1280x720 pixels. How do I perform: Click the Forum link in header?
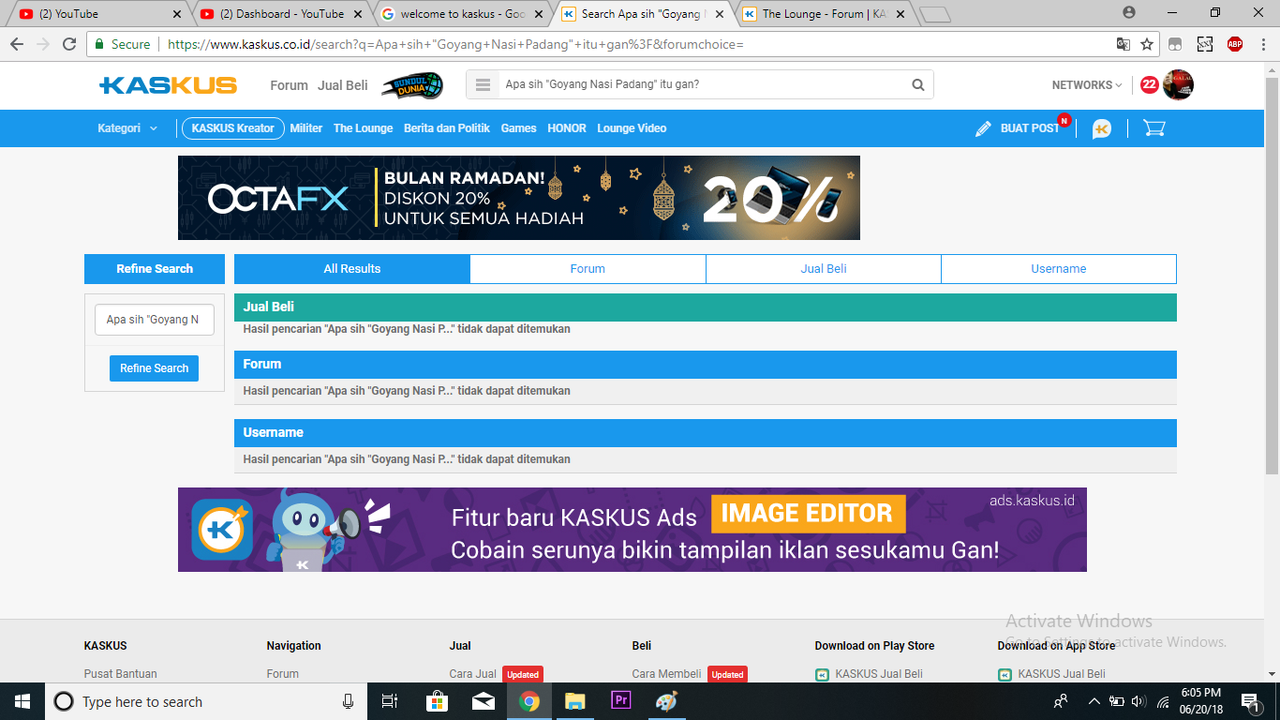click(289, 85)
